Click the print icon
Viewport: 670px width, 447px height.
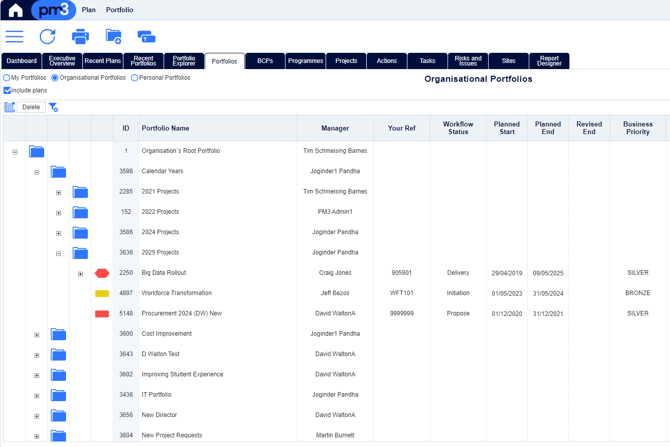(x=80, y=37)
